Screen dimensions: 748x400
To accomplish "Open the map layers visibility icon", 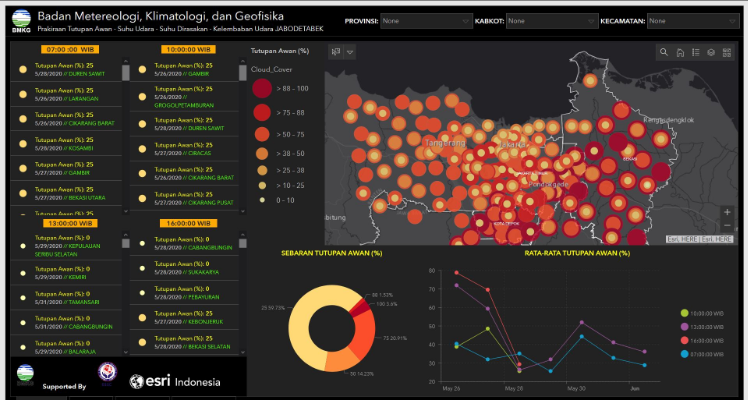I will [x=711, y=52].
